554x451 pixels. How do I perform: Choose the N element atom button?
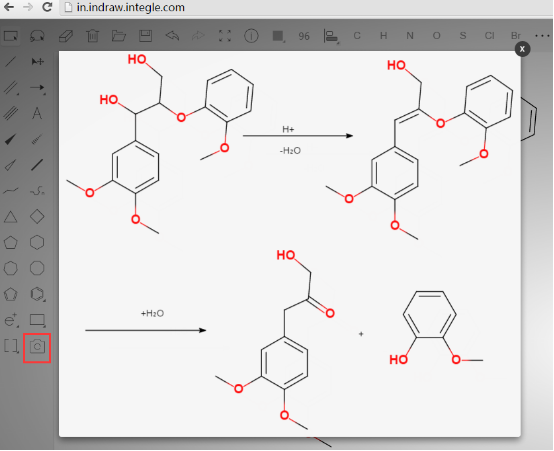pyautogui.click(x=410, y=36)
